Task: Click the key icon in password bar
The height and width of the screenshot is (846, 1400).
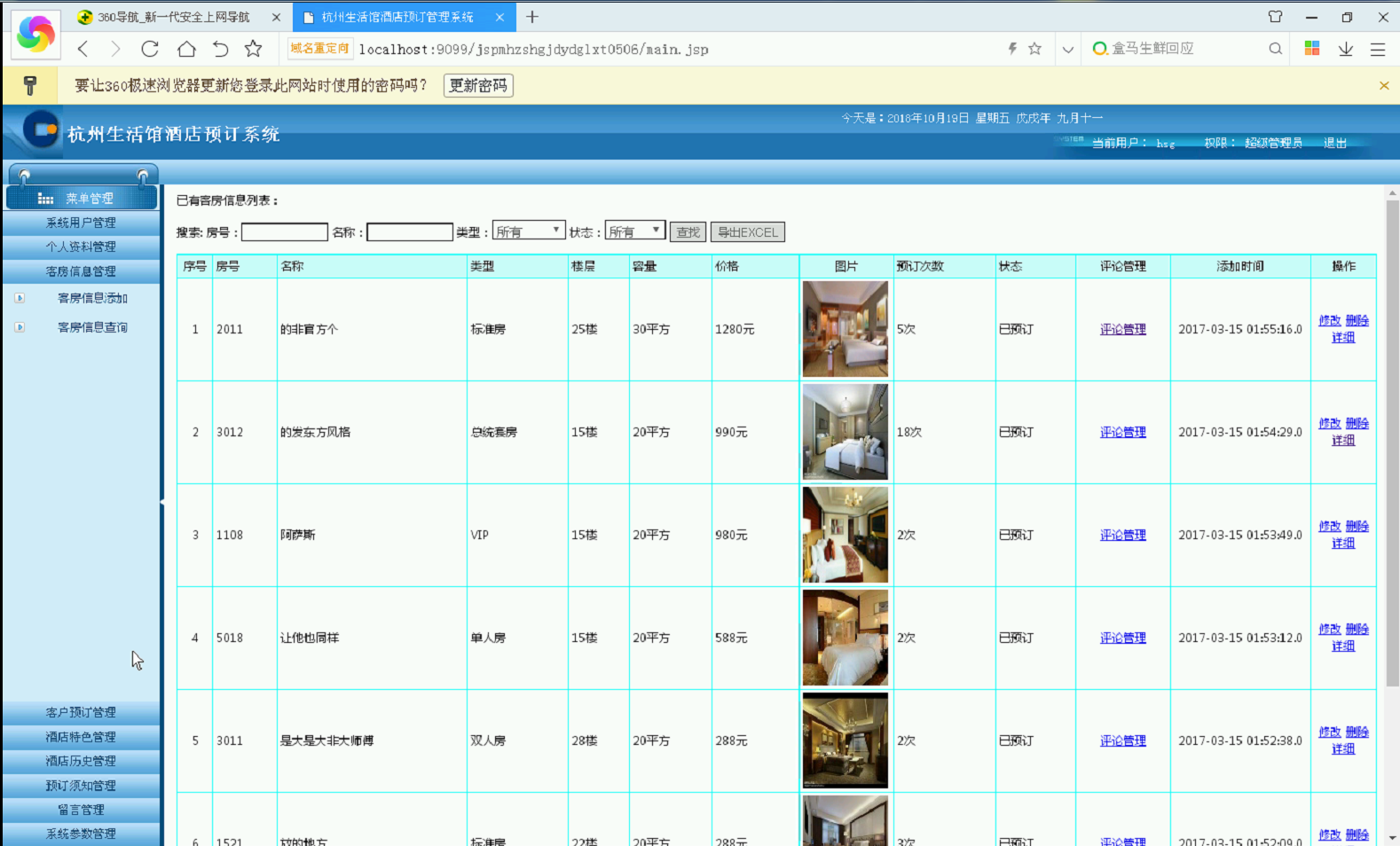Action: pos(30,85)
